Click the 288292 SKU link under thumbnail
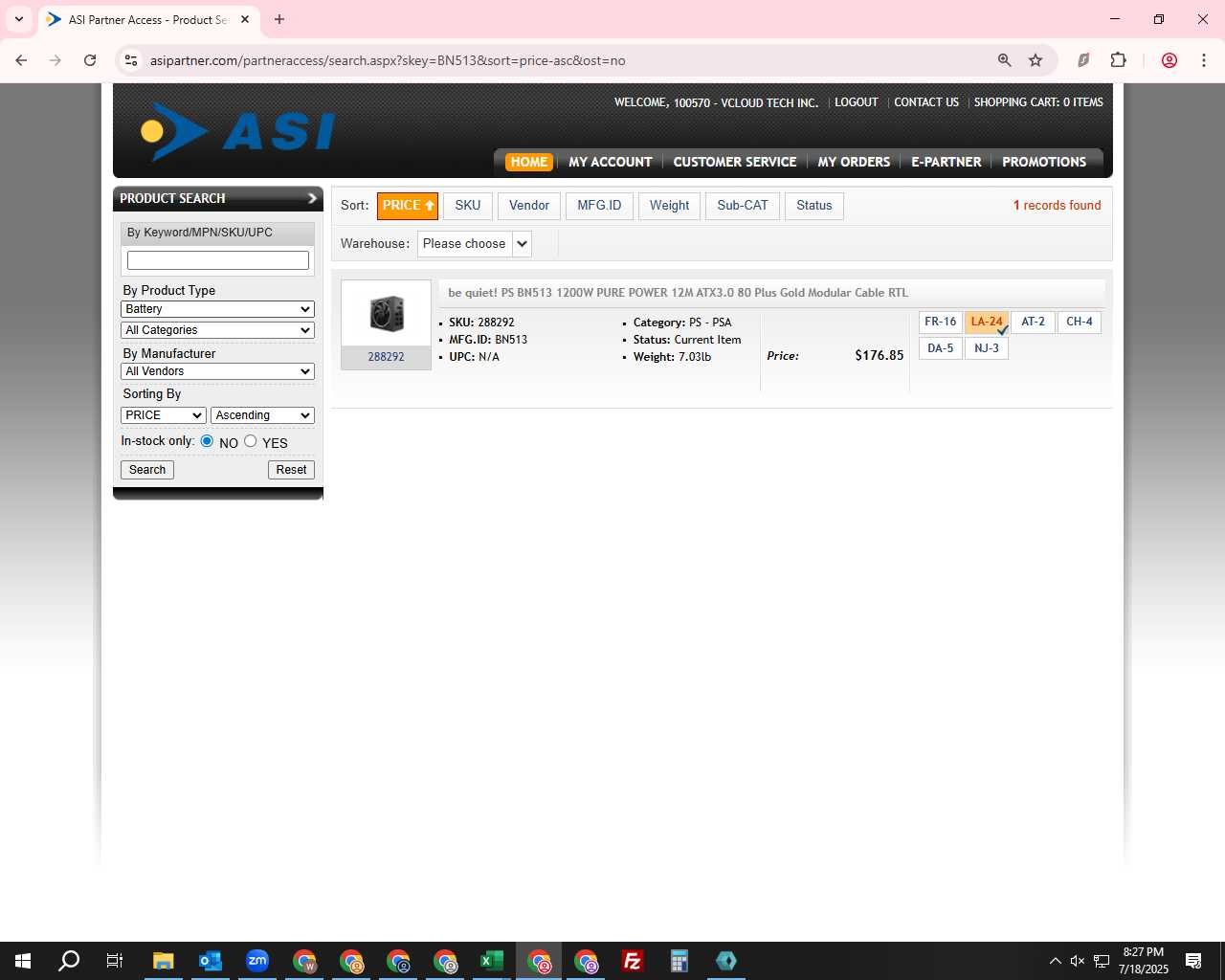 pos(386,357)
